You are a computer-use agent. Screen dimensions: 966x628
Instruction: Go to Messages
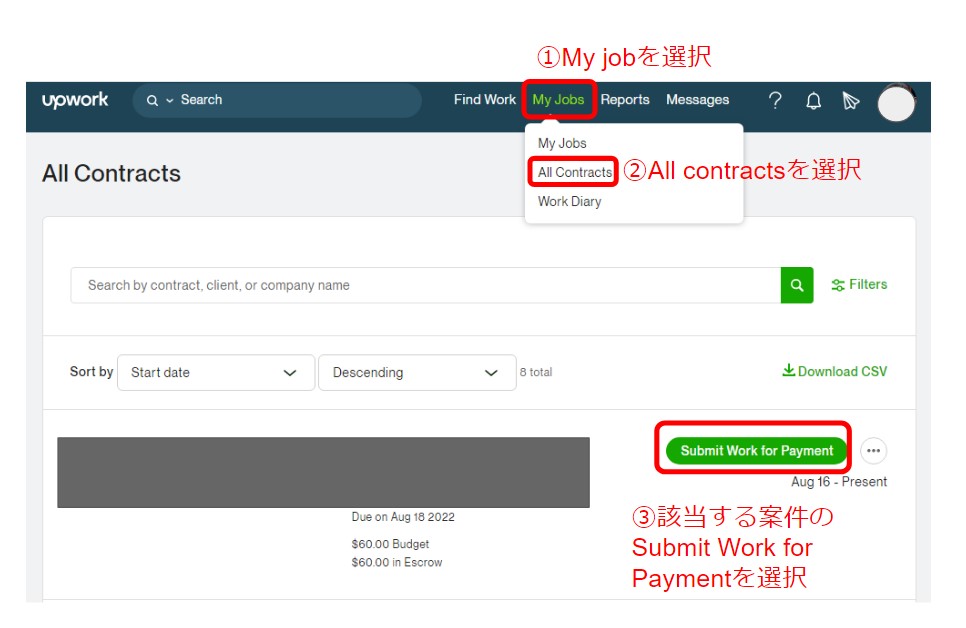pos(697,99)
